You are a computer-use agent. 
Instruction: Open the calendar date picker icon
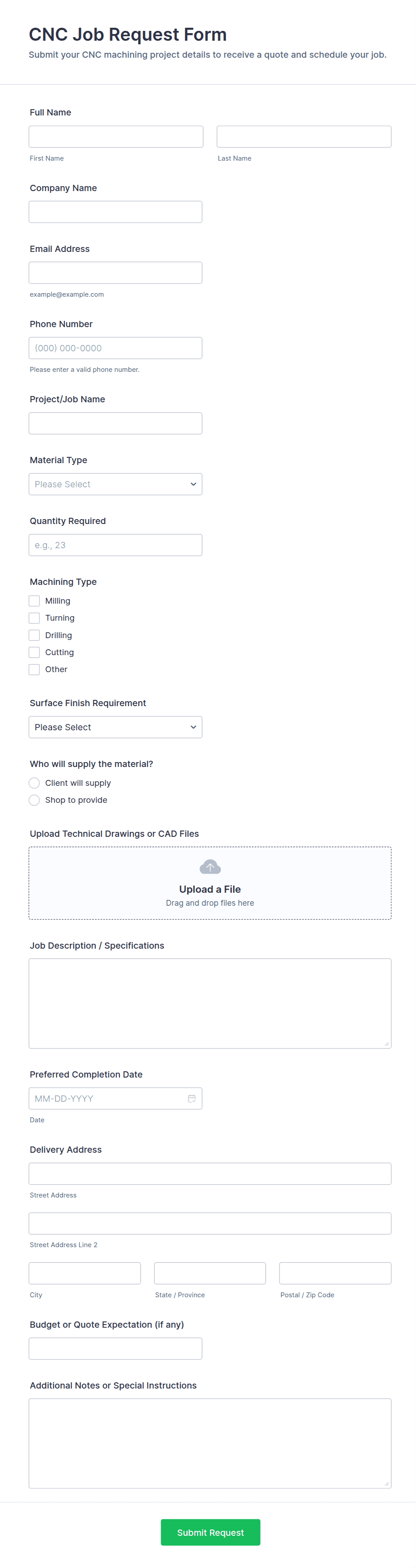(x=191, y=1099)
